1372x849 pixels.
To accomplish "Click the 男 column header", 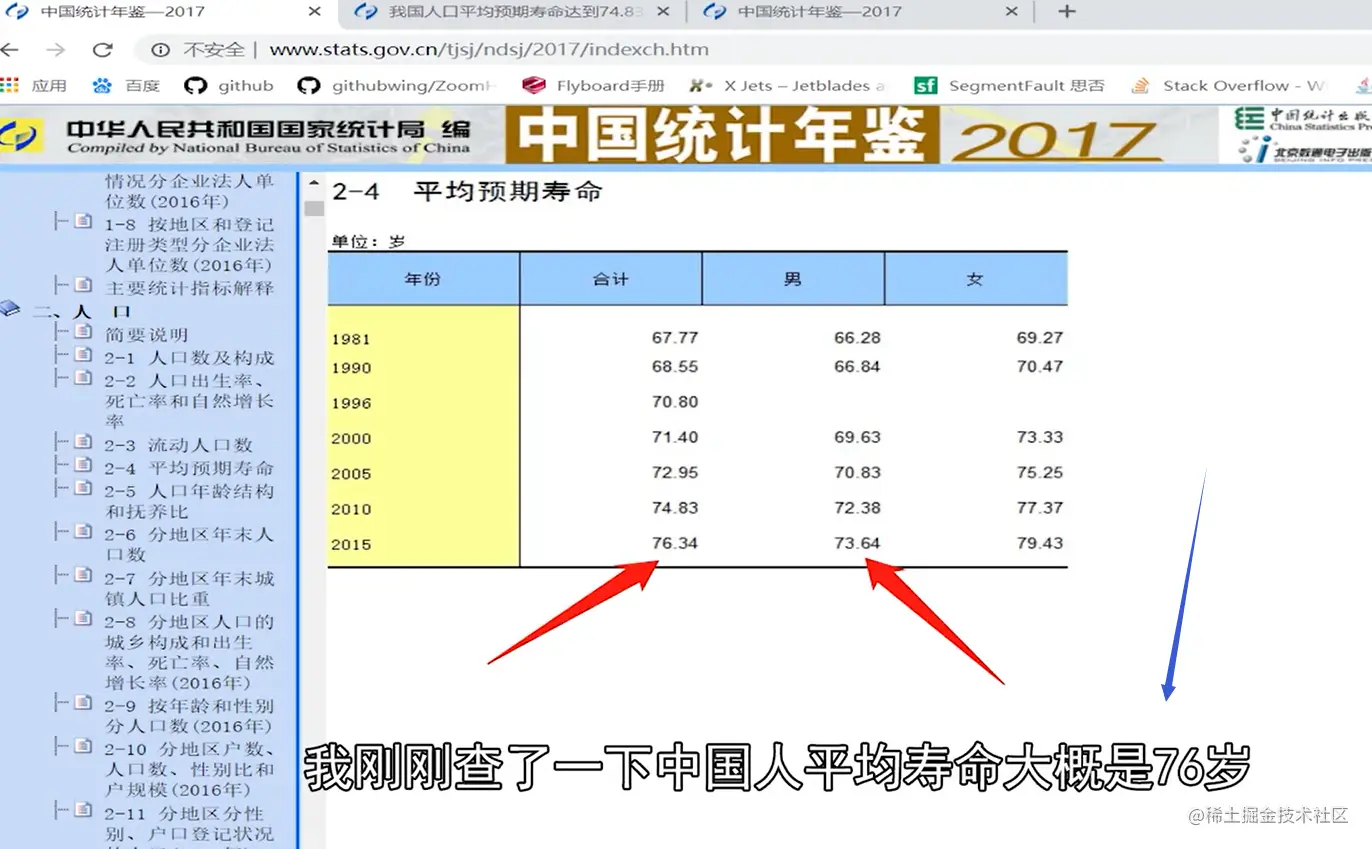I will 793,279.
